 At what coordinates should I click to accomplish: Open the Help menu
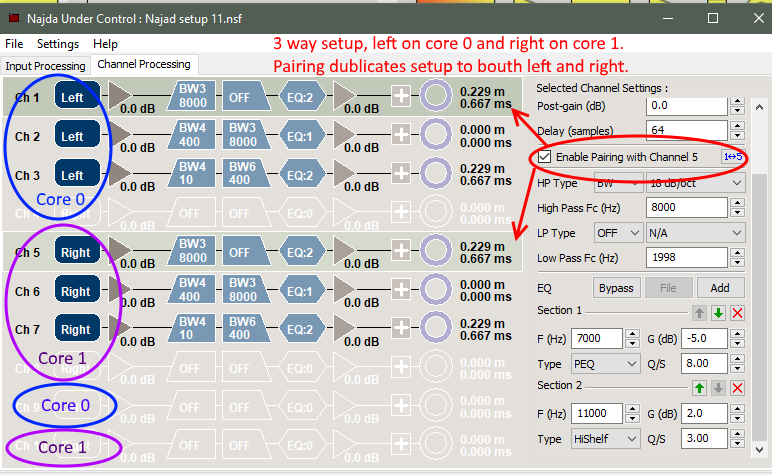[x=105, y=44]
